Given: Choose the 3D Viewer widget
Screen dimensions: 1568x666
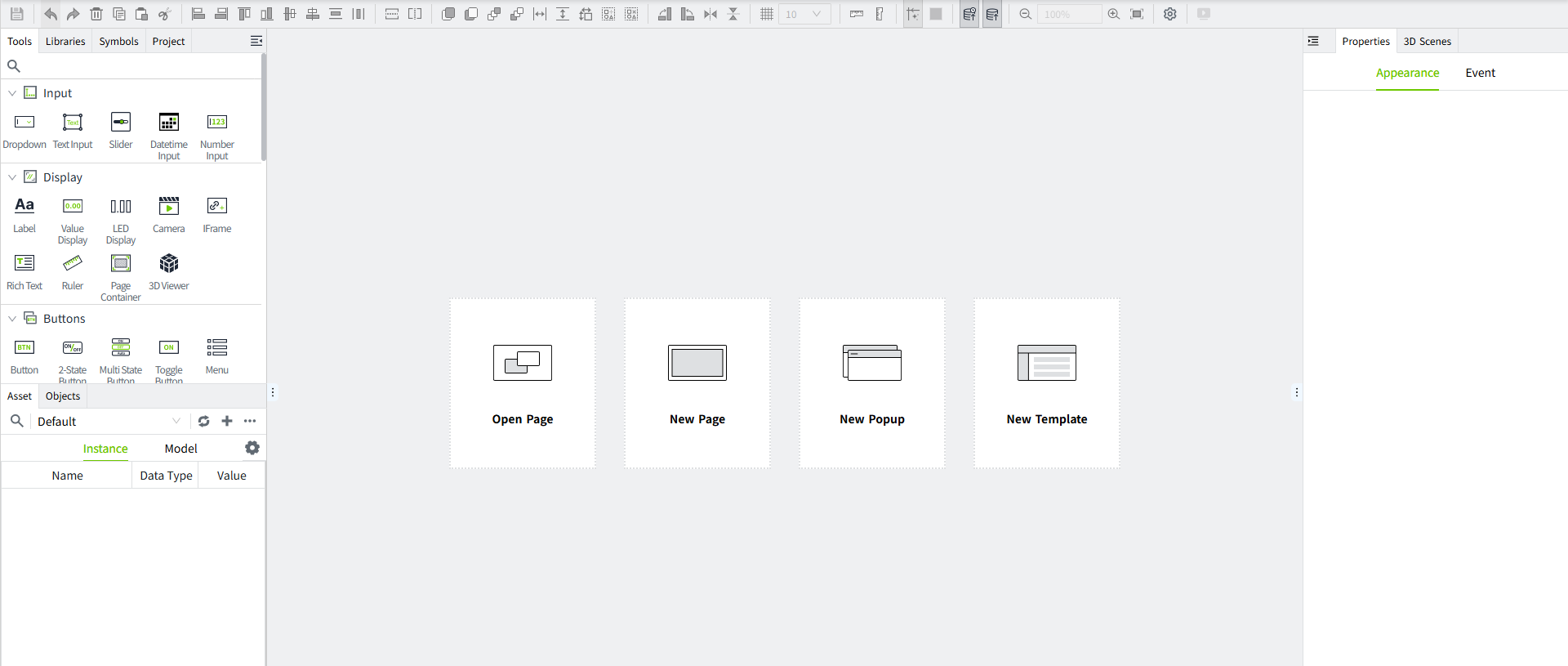Looking at the screenshot, I should click(x=169, y=271).
